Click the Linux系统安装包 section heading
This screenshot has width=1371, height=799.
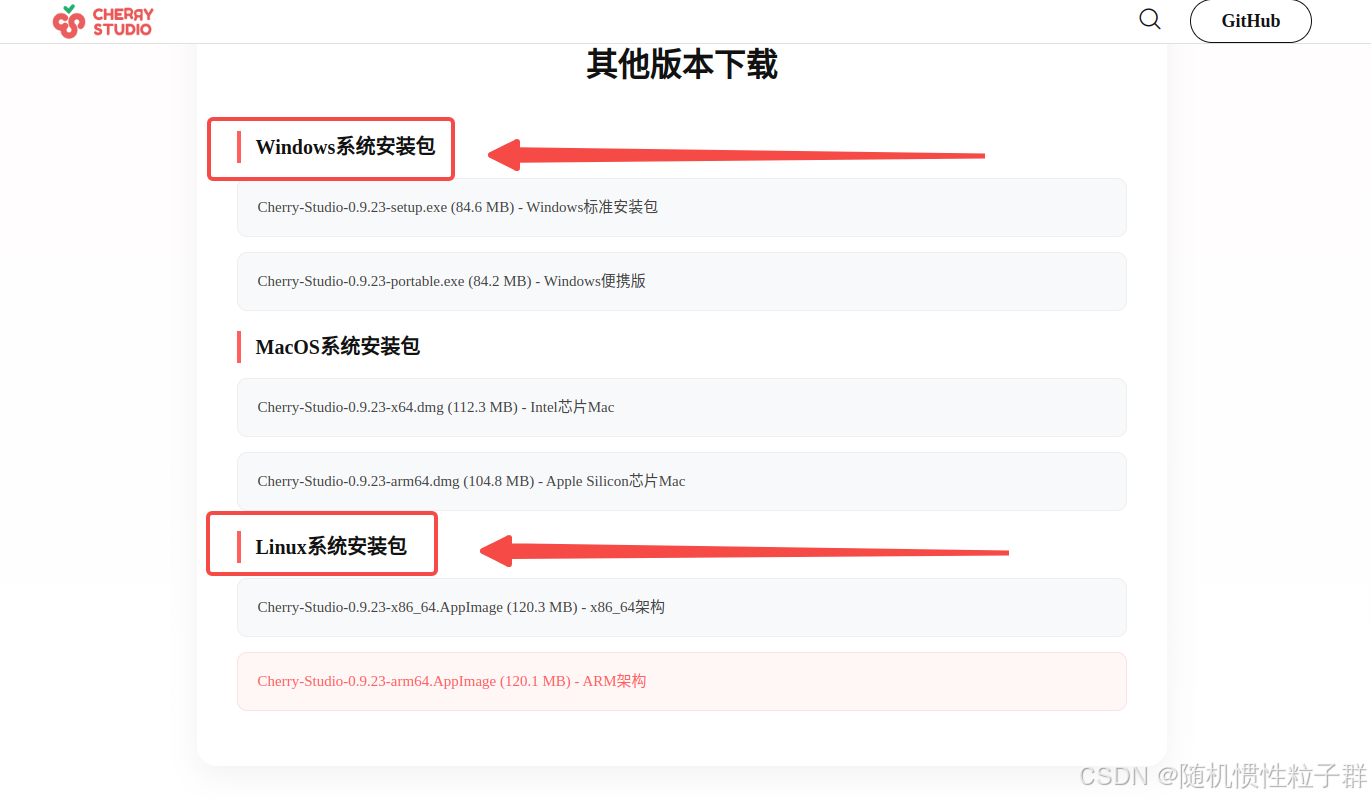pos(331,547)
